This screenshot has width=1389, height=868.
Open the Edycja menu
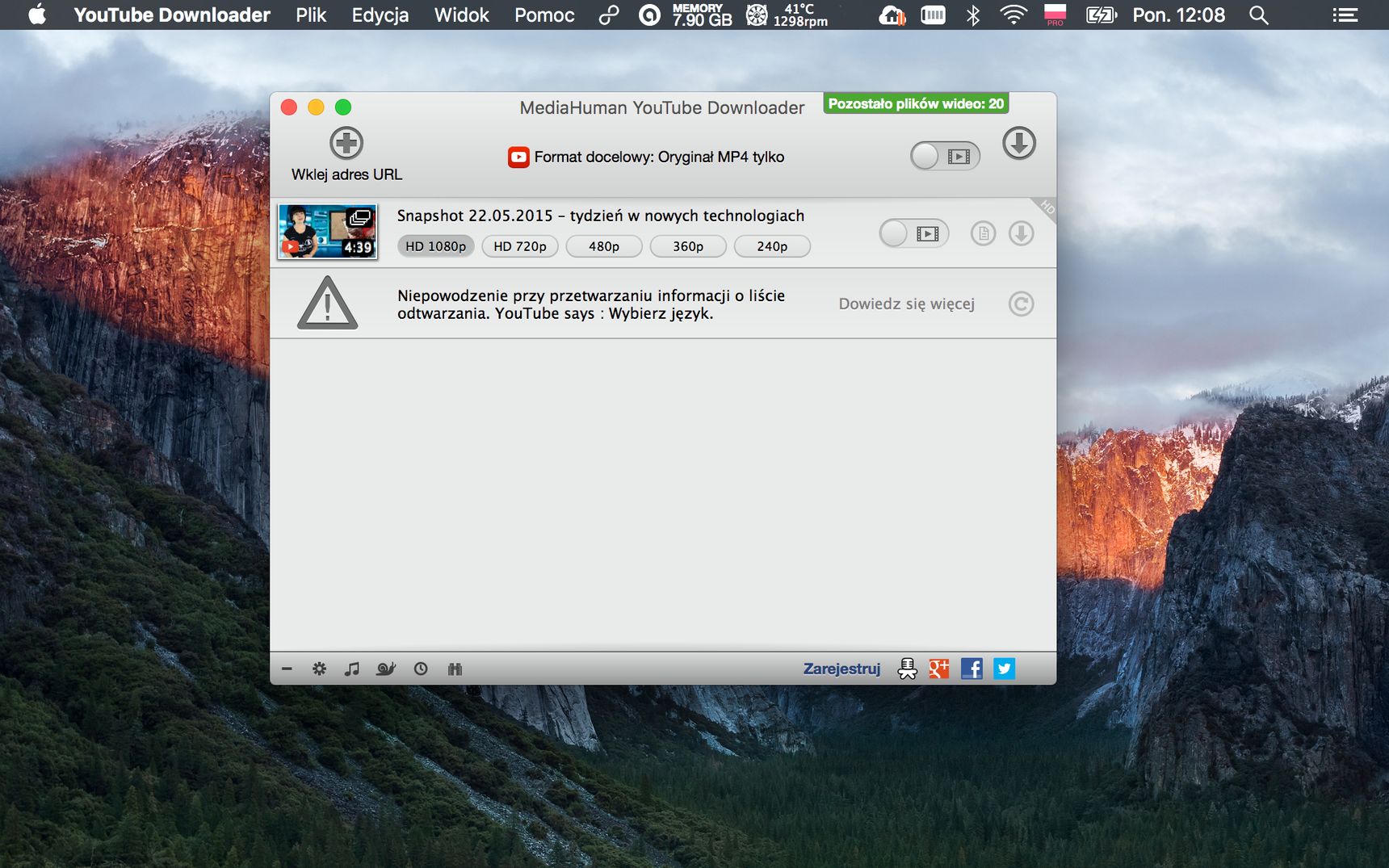pos(380,15)
